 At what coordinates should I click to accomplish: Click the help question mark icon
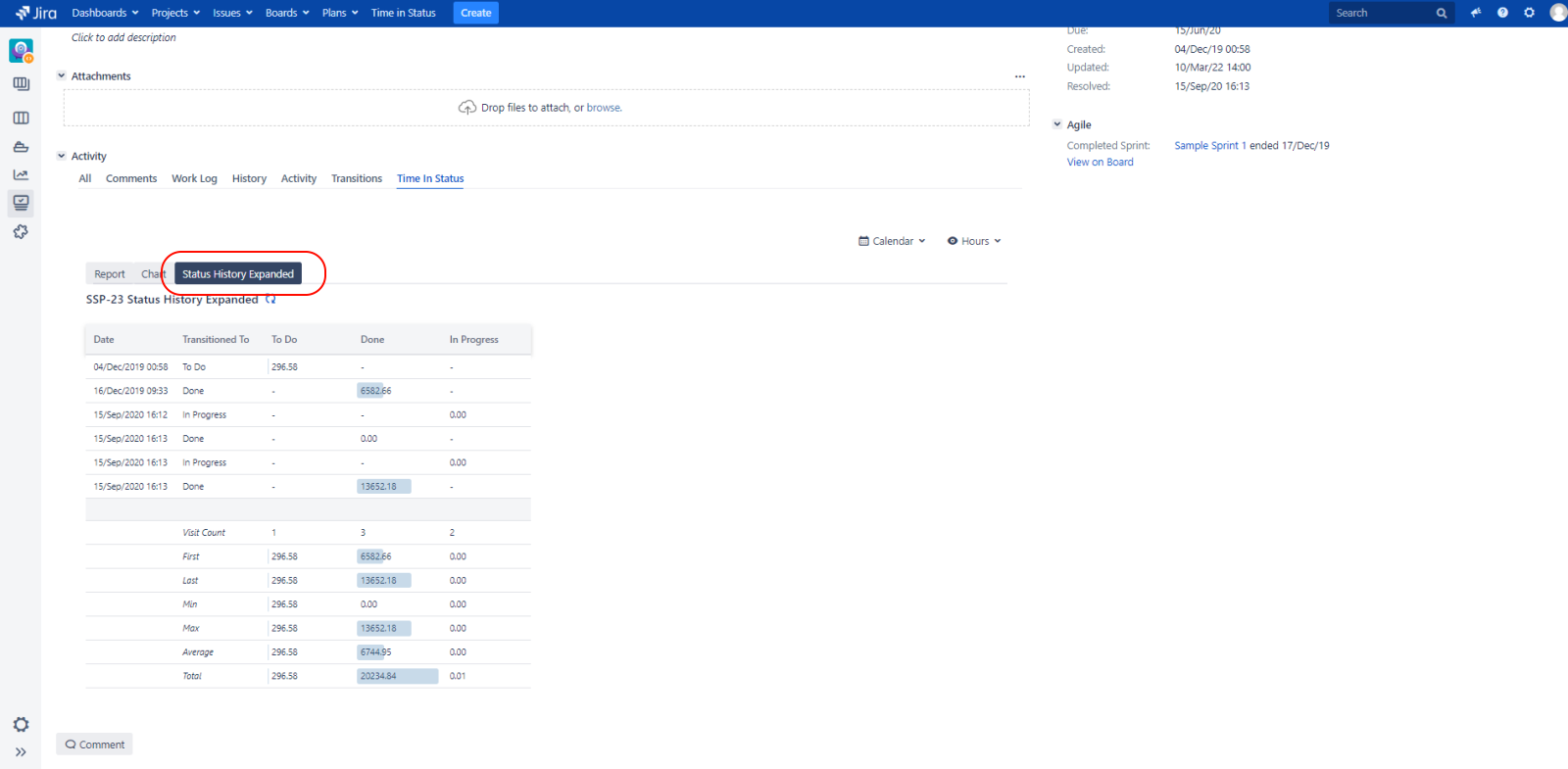1502,13
